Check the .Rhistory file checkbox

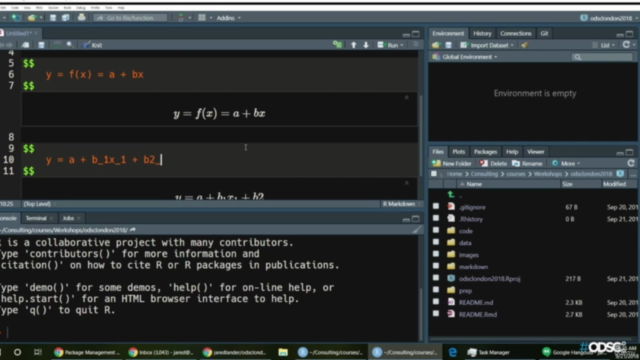[x=436, y=218]
